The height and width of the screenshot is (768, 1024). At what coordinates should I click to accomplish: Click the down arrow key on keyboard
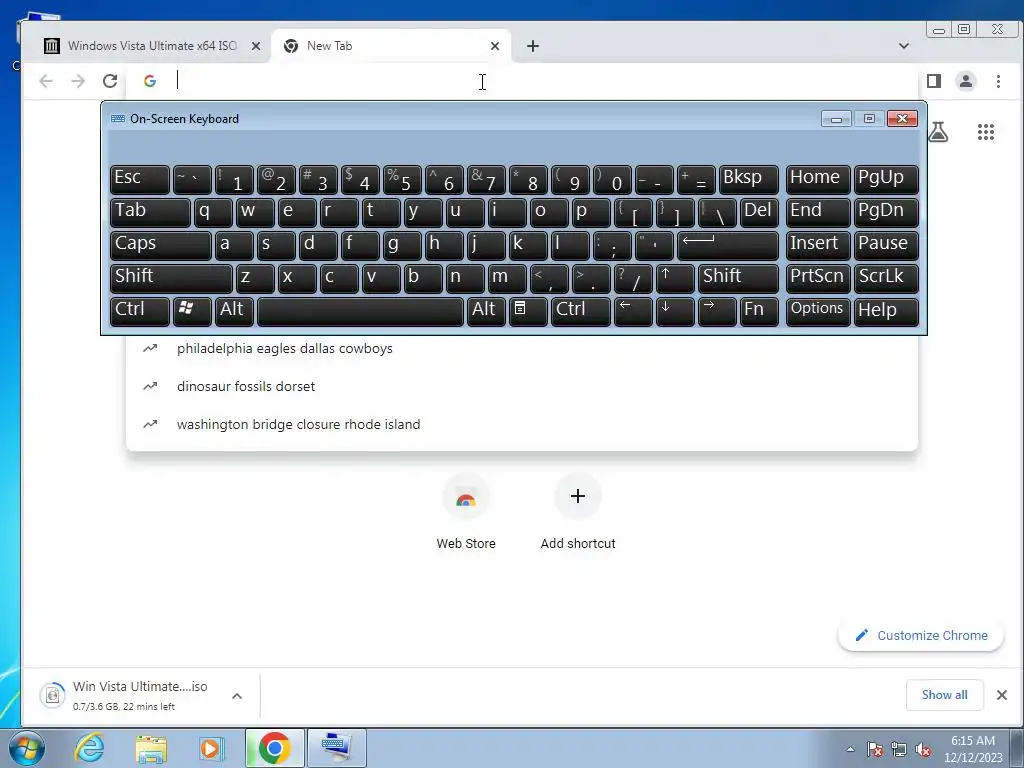click(675, 311)
